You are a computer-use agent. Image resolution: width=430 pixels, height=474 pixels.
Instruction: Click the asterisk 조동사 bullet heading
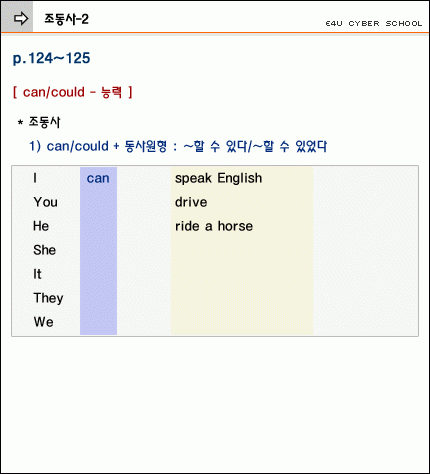[x=39, y=122]
